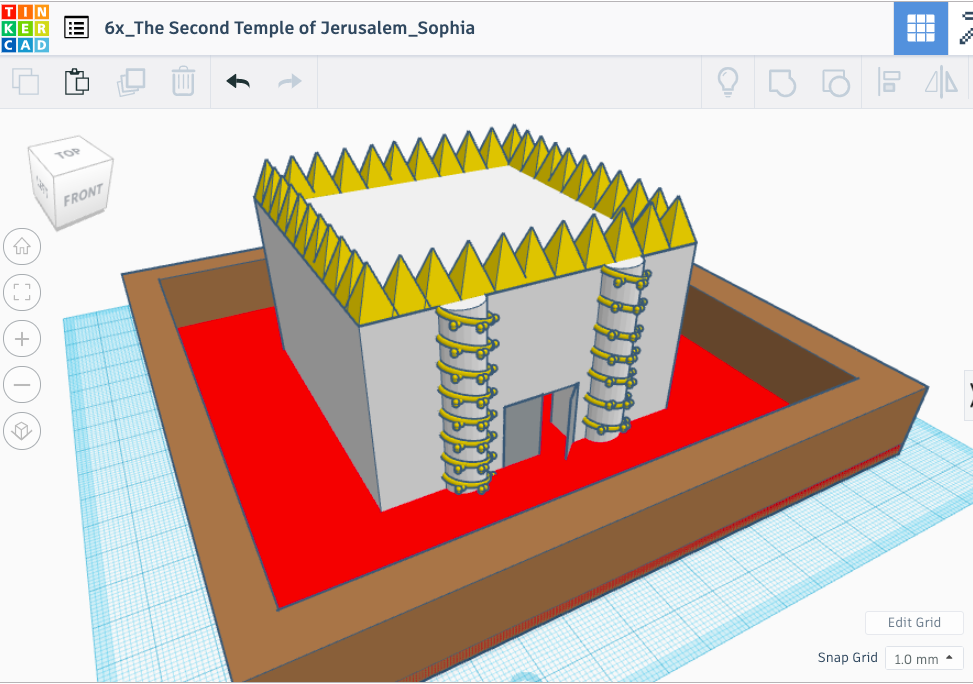
Task: Redo the last undone action
Action: click(x=290, y=82)
